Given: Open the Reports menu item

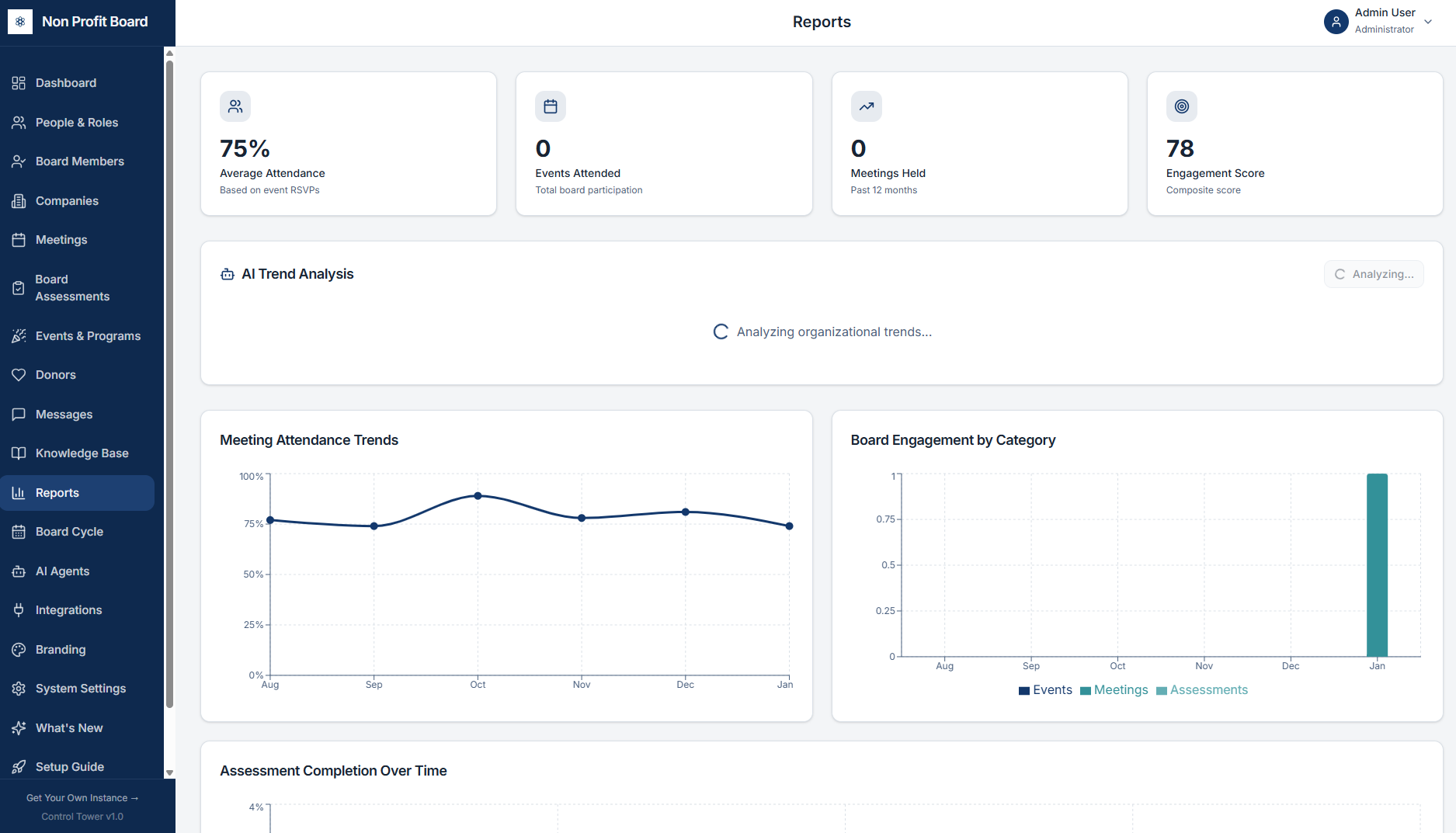Looking at the screenshot, I should pyautogui.click(x=78, y=493).
